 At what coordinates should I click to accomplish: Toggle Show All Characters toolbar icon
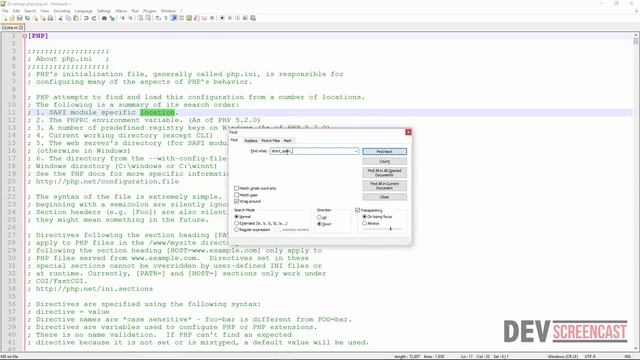(x=166, y=18)
